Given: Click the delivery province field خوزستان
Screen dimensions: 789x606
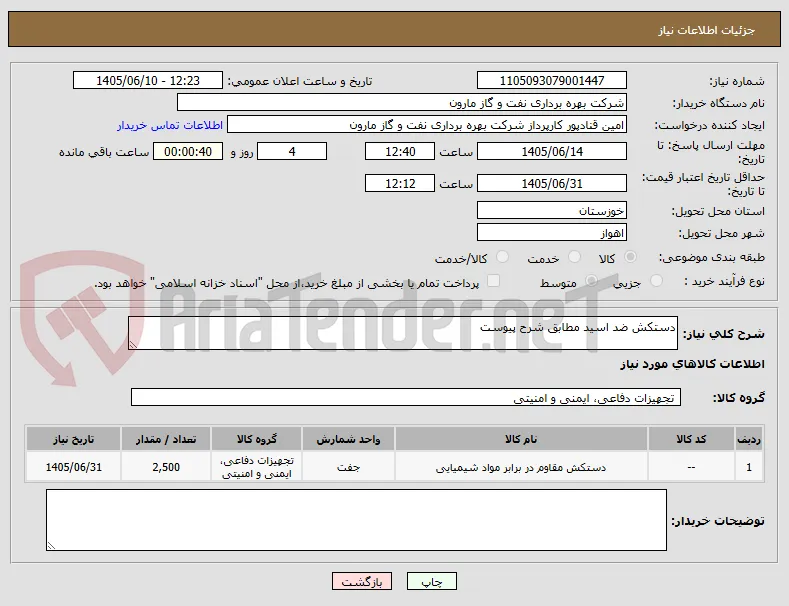Looking at the screenshot, I should [x=551, y=210].
